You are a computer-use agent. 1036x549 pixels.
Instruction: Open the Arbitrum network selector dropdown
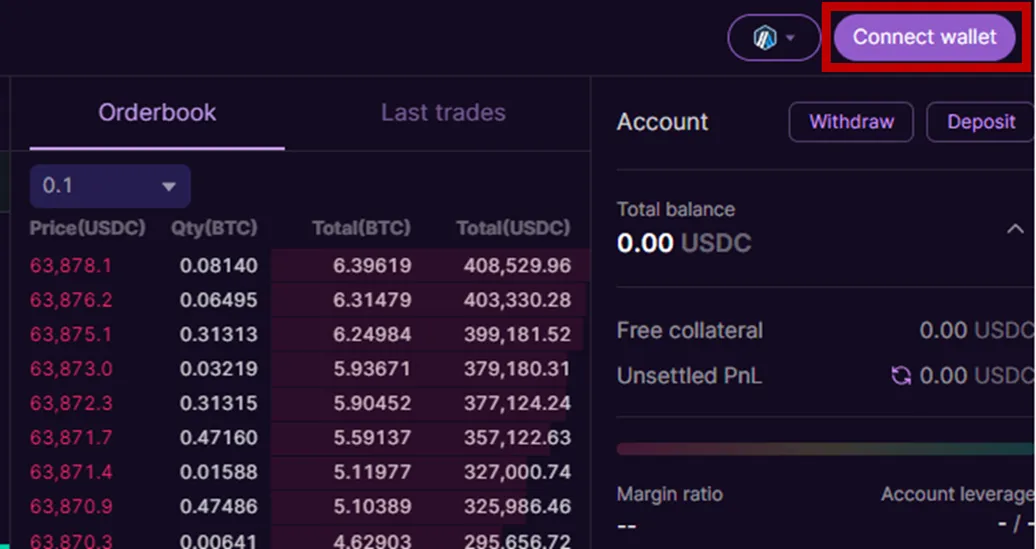pos(774,38)
